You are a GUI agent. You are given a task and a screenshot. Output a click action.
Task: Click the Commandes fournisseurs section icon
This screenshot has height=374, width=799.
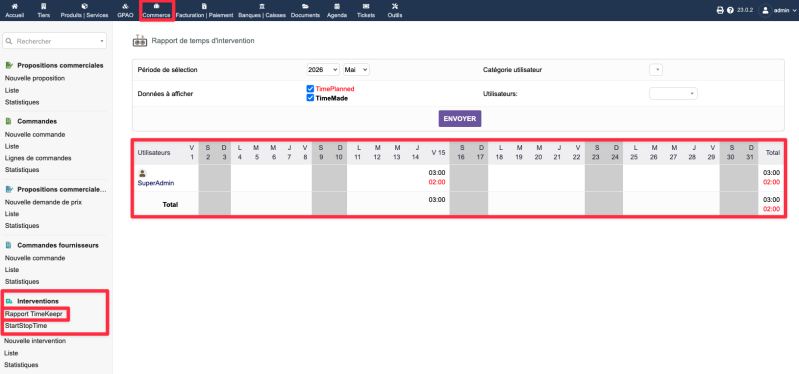pyautogui.click(x=9, y=245)
